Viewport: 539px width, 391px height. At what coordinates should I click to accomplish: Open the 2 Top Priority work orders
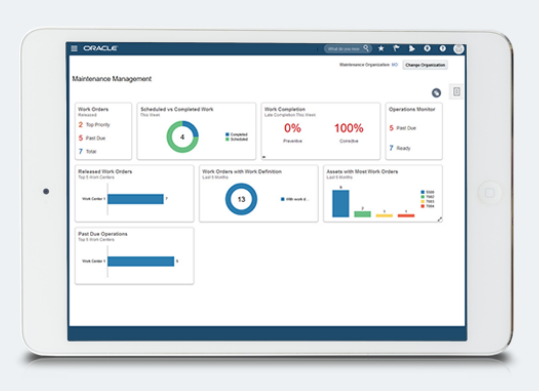coord(94,124)
